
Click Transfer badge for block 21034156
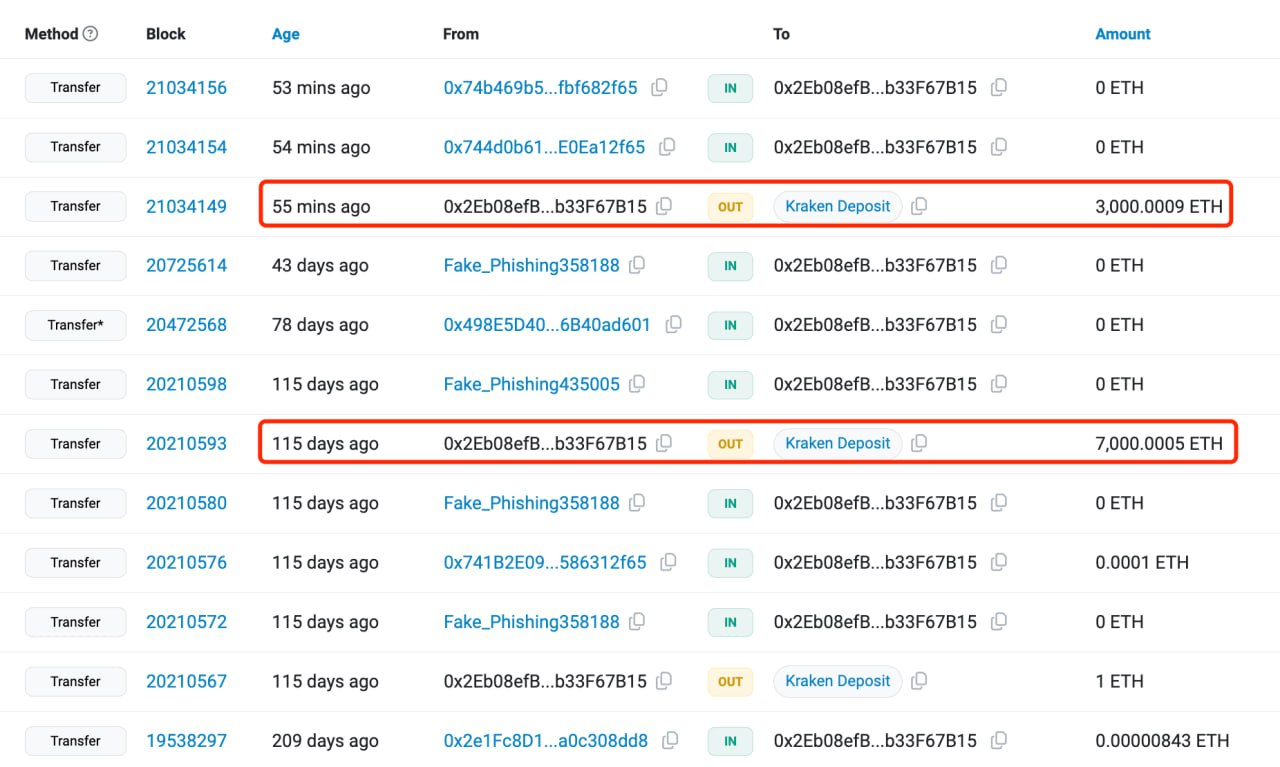(76, 88)
